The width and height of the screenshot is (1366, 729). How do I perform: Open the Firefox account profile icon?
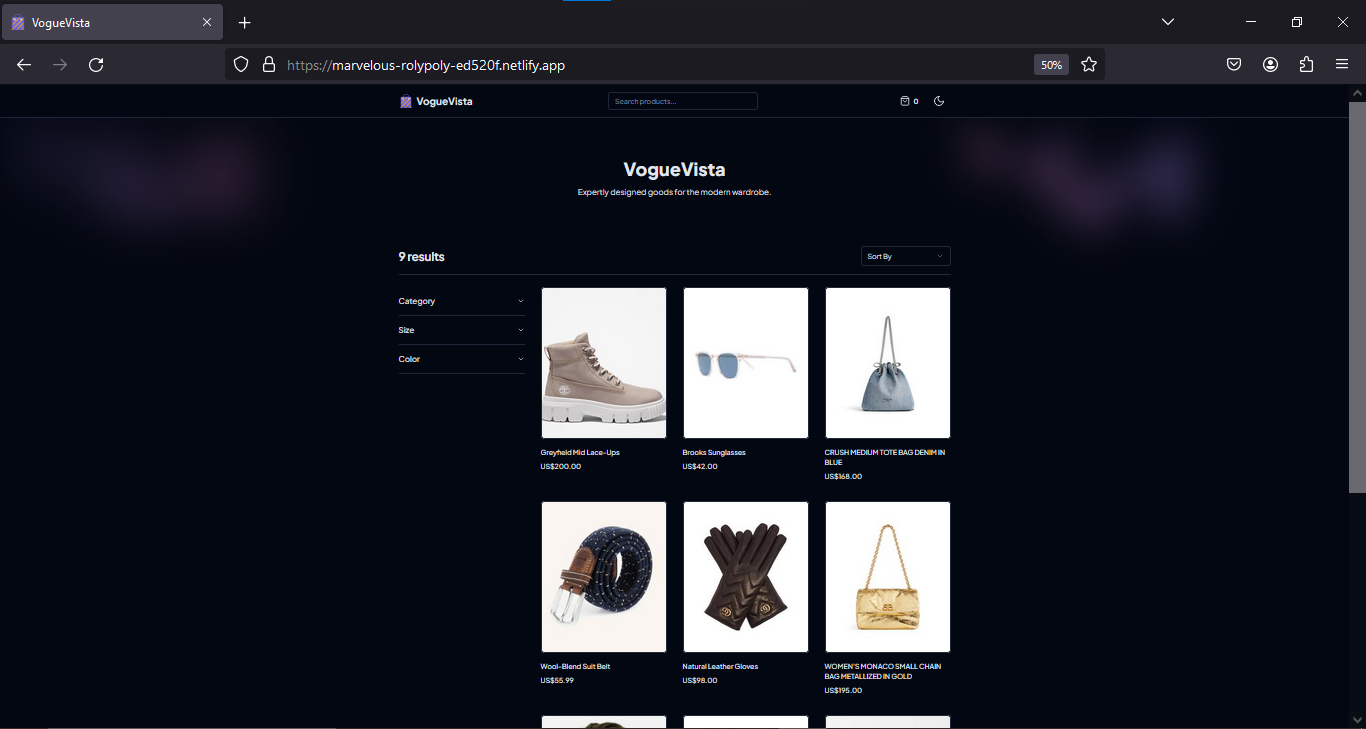pyautogui.click(x=1270, y=65)
